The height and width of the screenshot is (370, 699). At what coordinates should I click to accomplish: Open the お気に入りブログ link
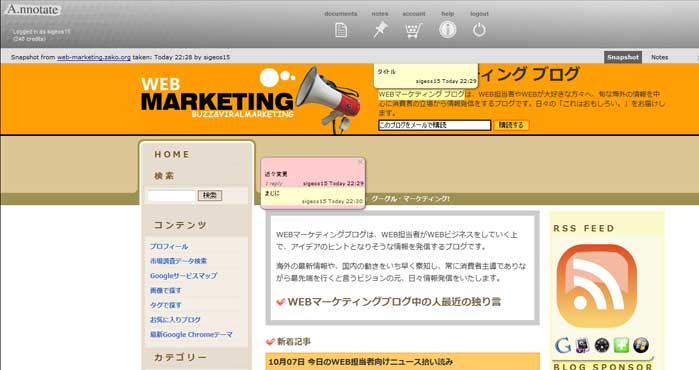[x=175, y=320]
